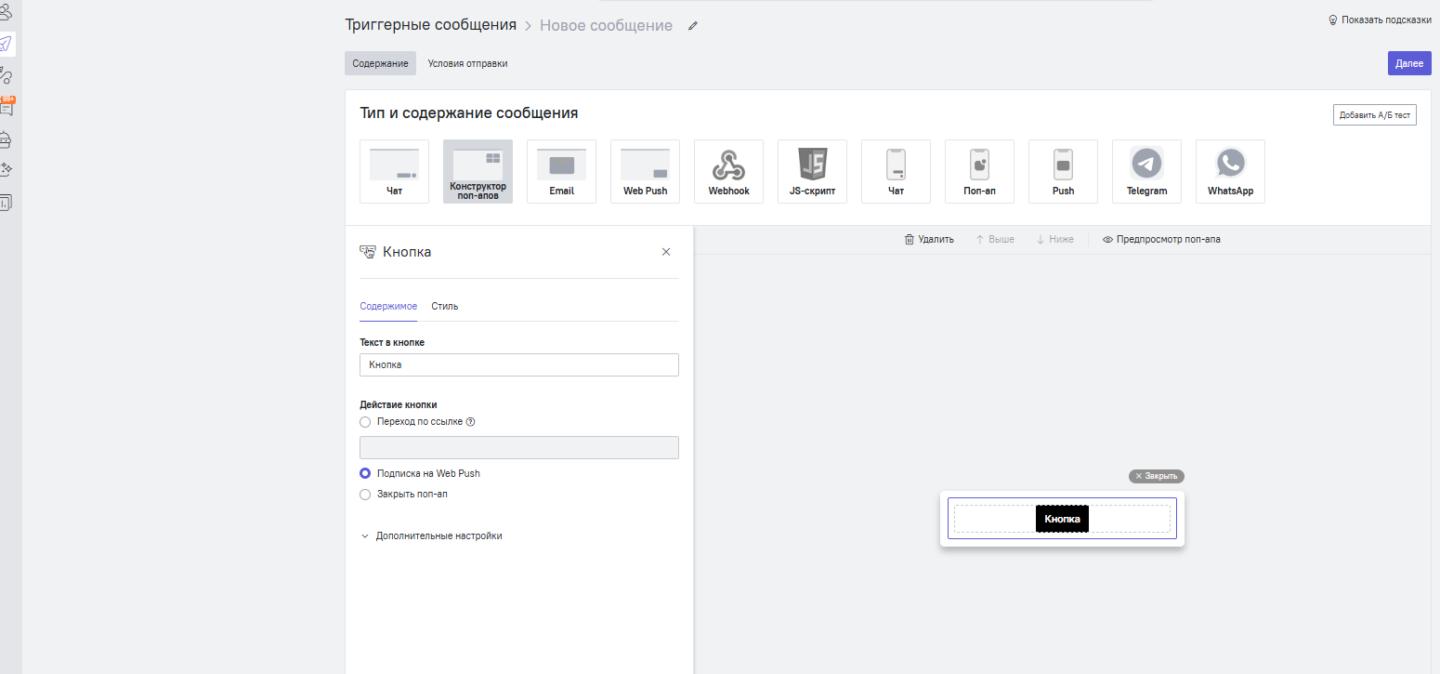Select the desktop window Чат message type
This screenshot has height=674, width=1440.
coord(394,171)
